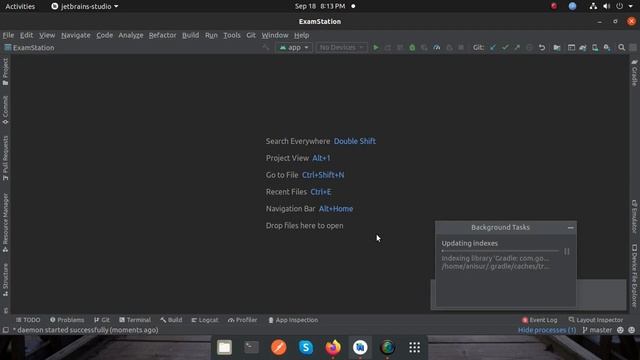Open the Event Log
Screen dimensions: 640x360
coord(539,320)
